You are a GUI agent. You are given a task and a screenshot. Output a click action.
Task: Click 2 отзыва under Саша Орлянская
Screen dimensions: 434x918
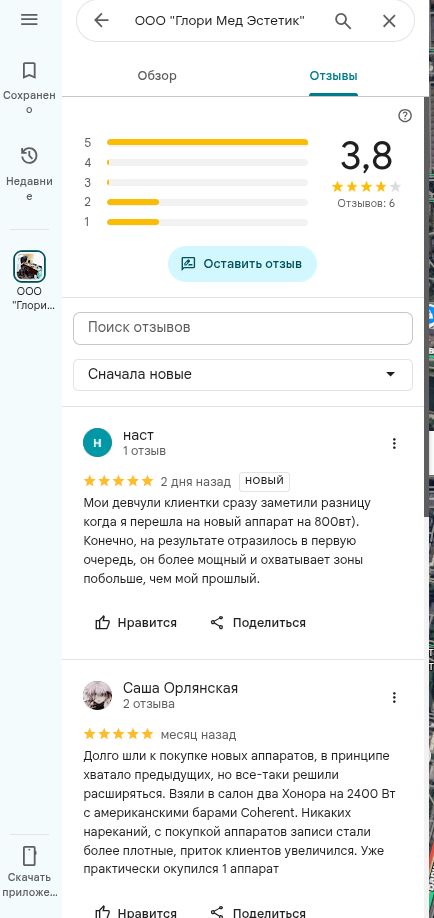149,704
